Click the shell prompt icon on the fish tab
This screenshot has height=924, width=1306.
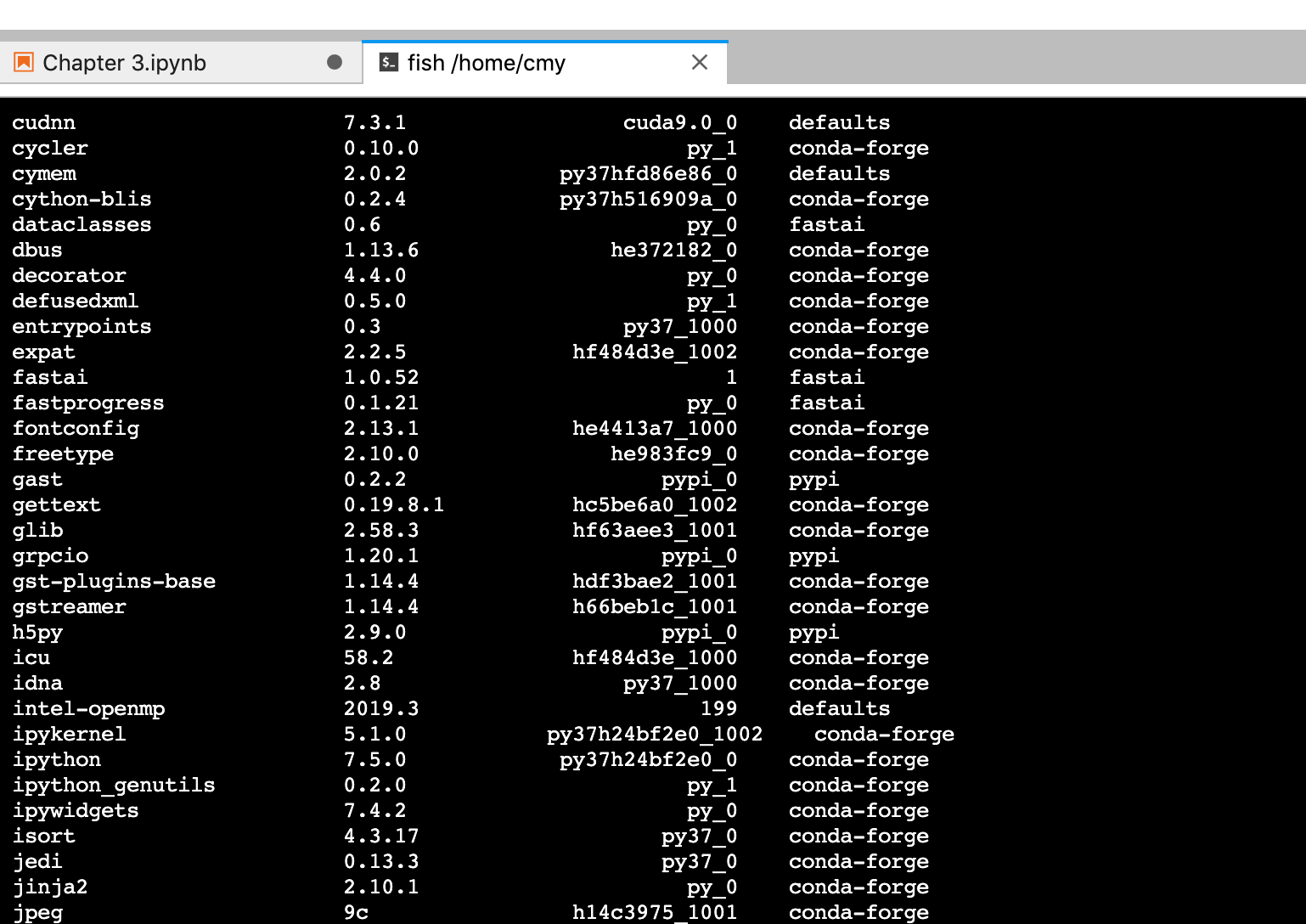pos(389,61)
